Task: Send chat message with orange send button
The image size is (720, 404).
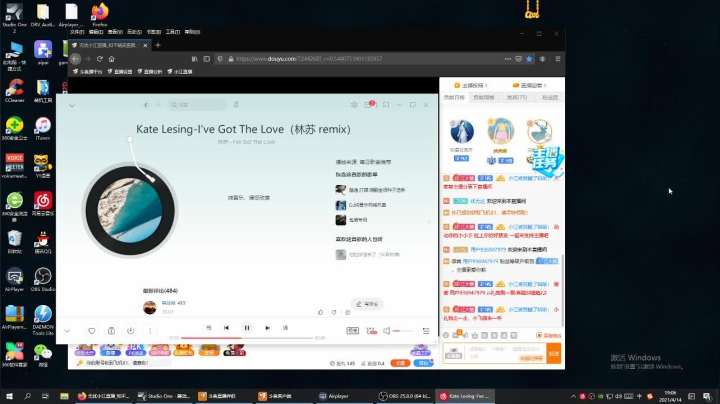Action: 554,353
